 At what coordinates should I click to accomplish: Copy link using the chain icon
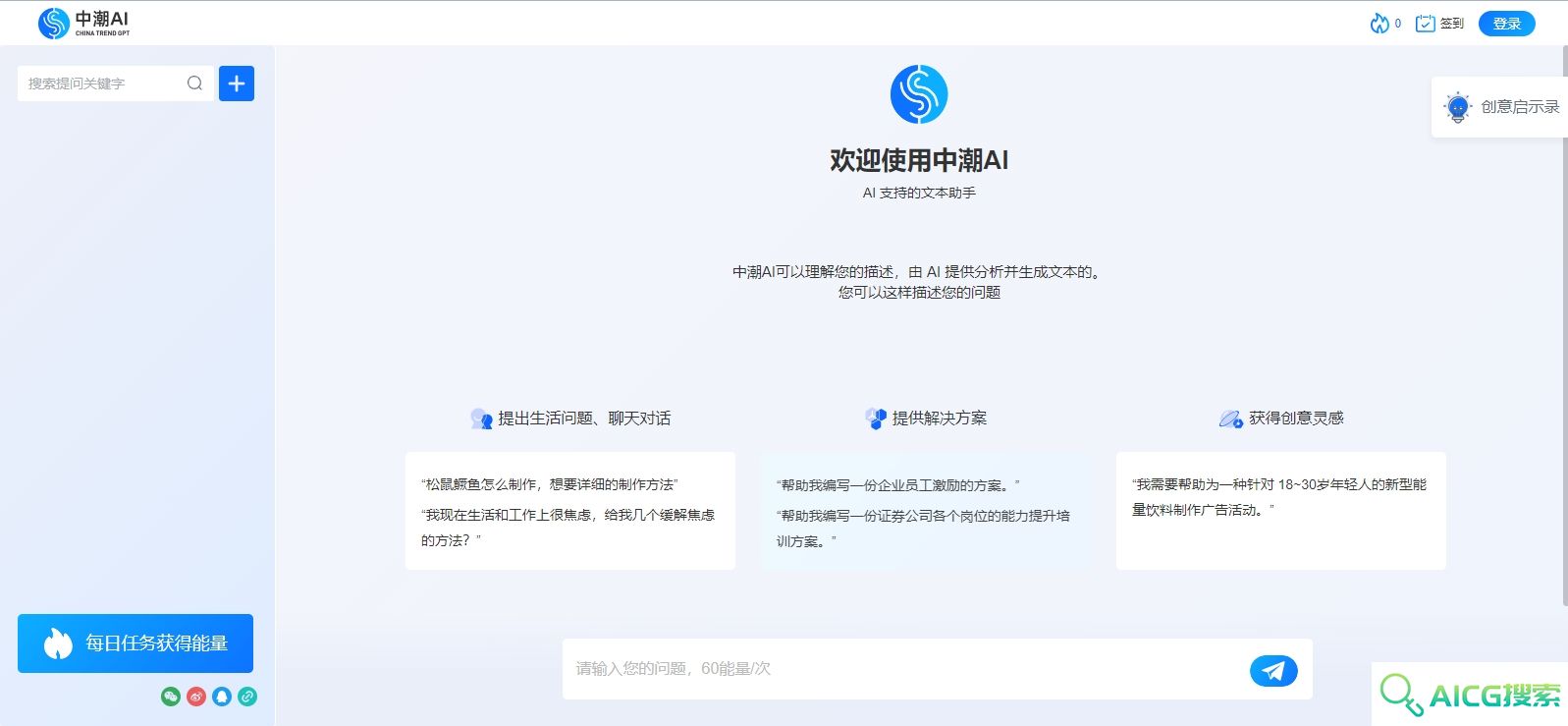(247, 697)
